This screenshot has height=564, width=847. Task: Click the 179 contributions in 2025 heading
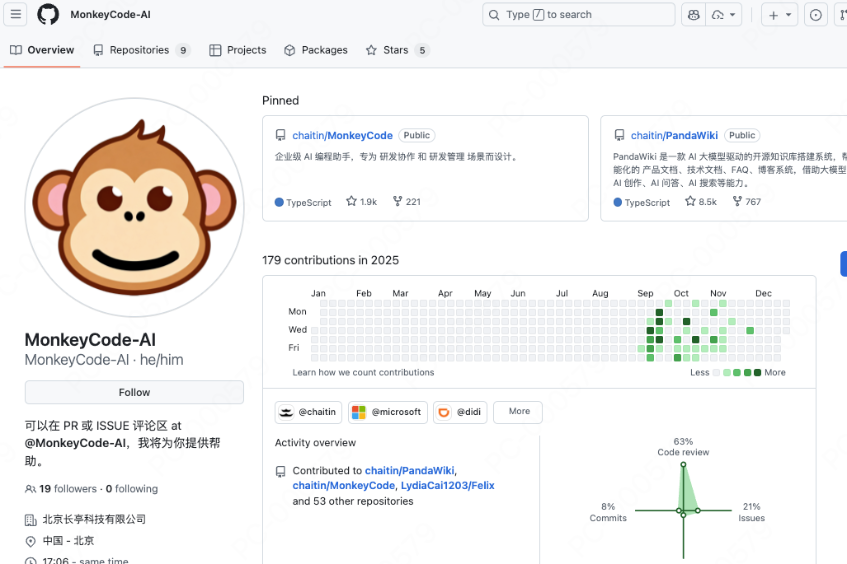331,260
